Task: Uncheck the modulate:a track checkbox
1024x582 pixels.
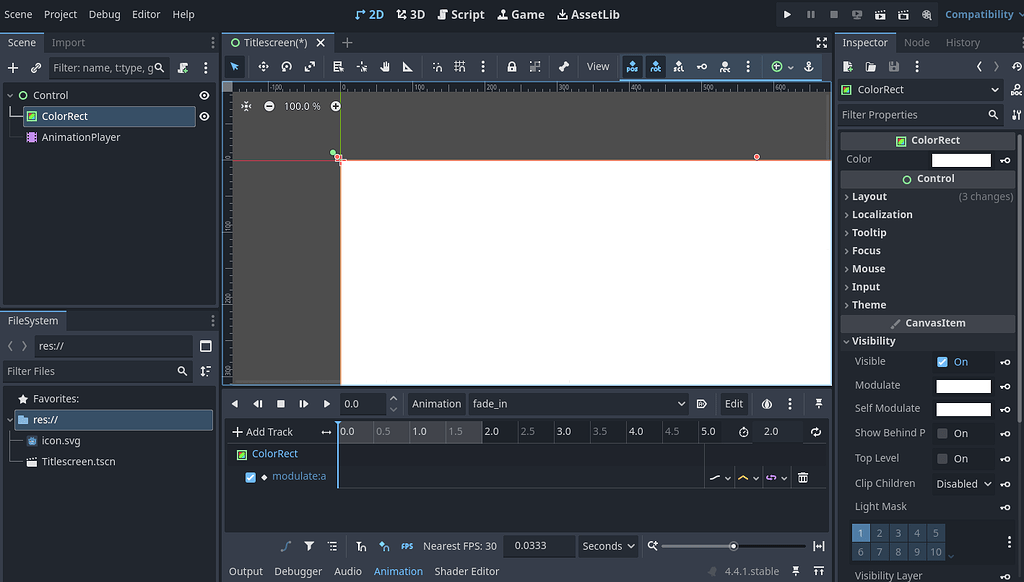Action: click(249, 477)
